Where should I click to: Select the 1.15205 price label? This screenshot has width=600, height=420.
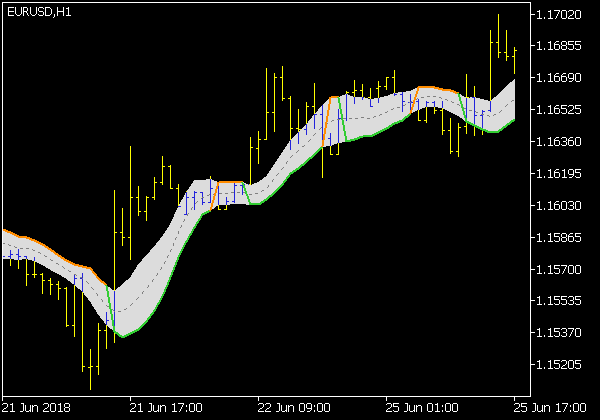click(558, 365)
